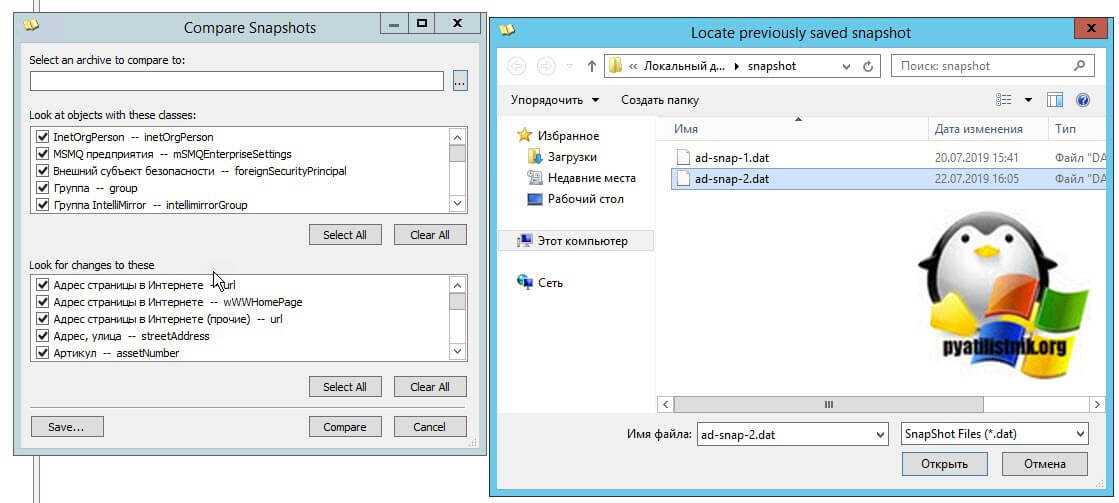
Task: Toggle wWWHomePage attribute checkbox
Action: (41, 302)
